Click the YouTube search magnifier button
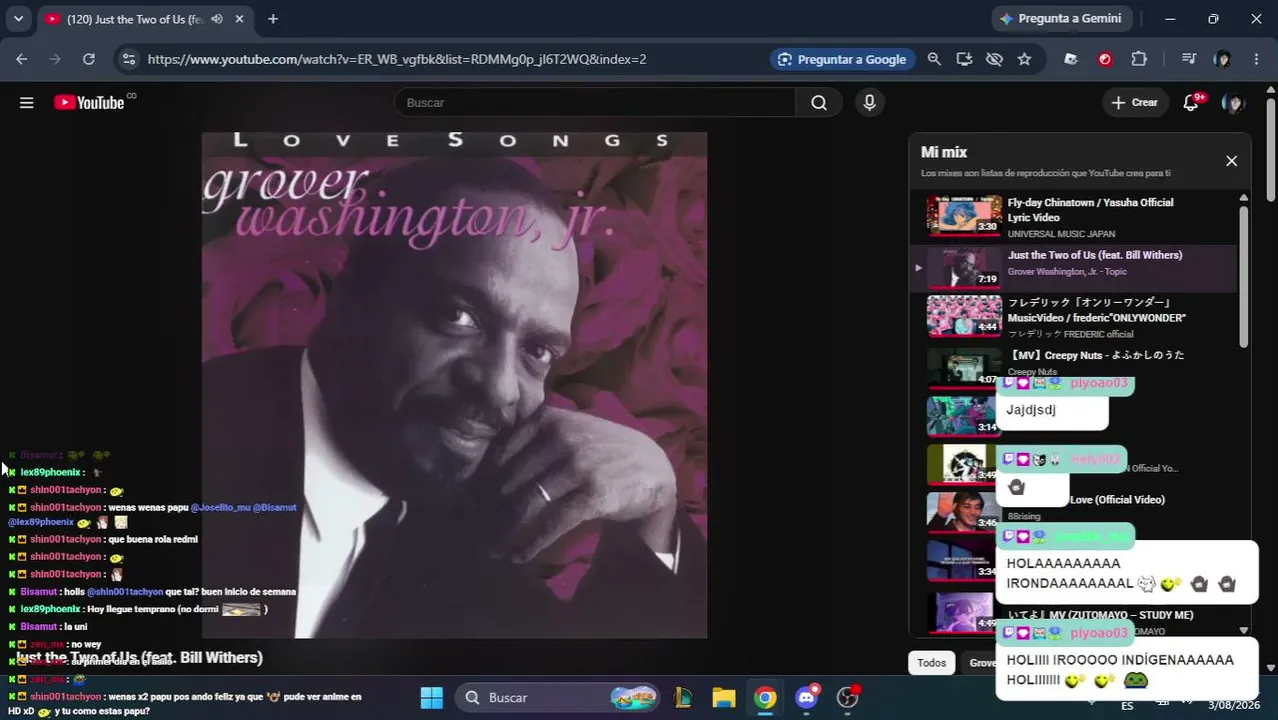Screen dimensions: 1278x720 (x=819, y=102)
